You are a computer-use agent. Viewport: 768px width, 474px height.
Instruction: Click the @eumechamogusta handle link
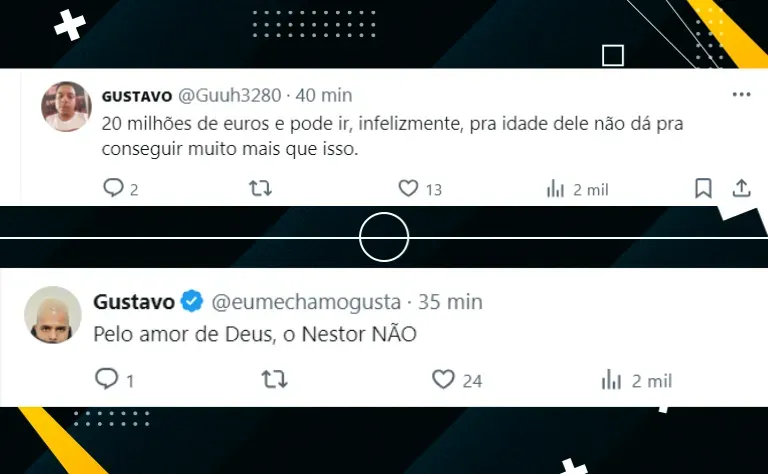(x=306, y=302)
